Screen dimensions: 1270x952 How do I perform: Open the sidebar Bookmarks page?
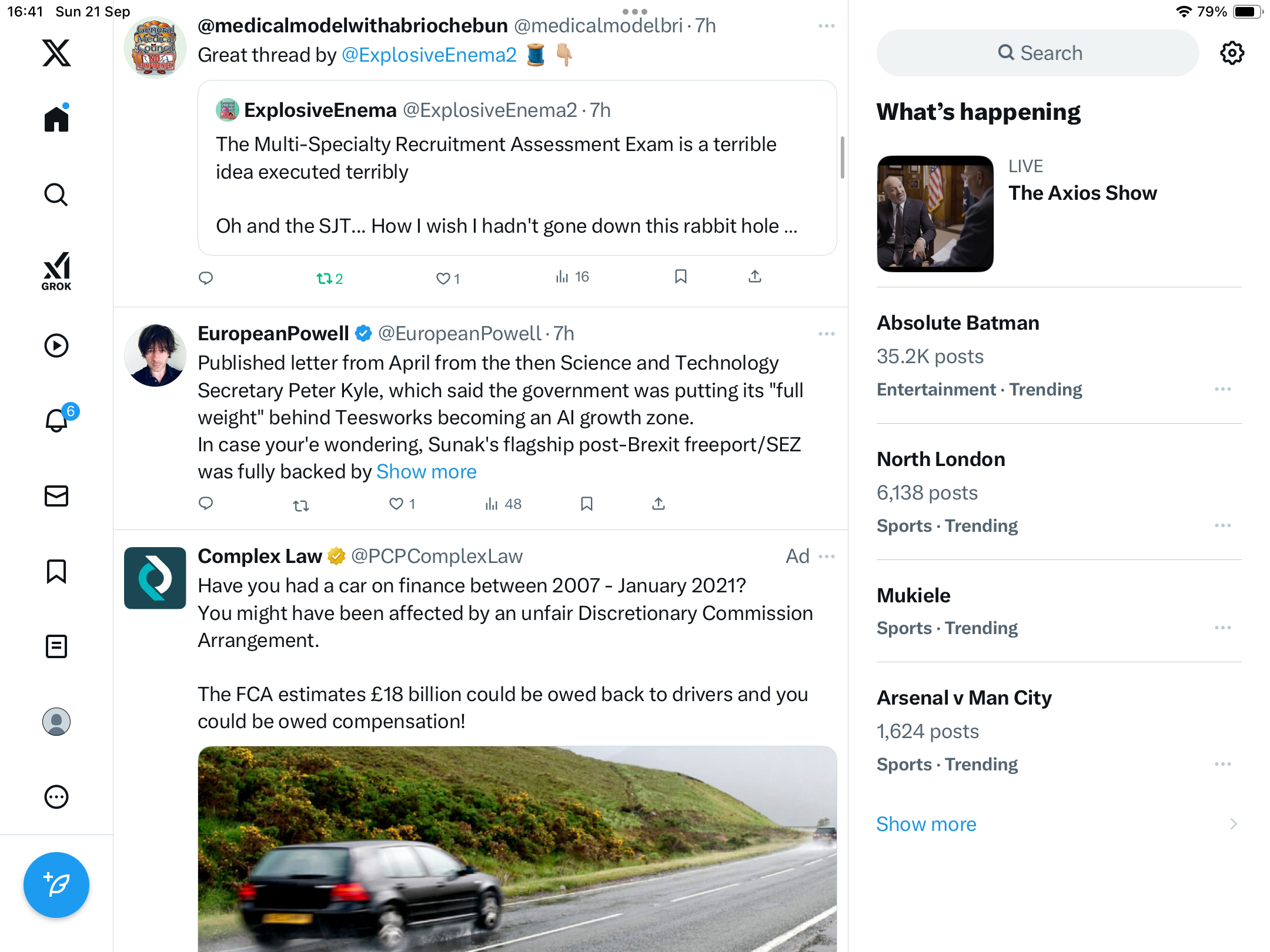tap(56, 571)
